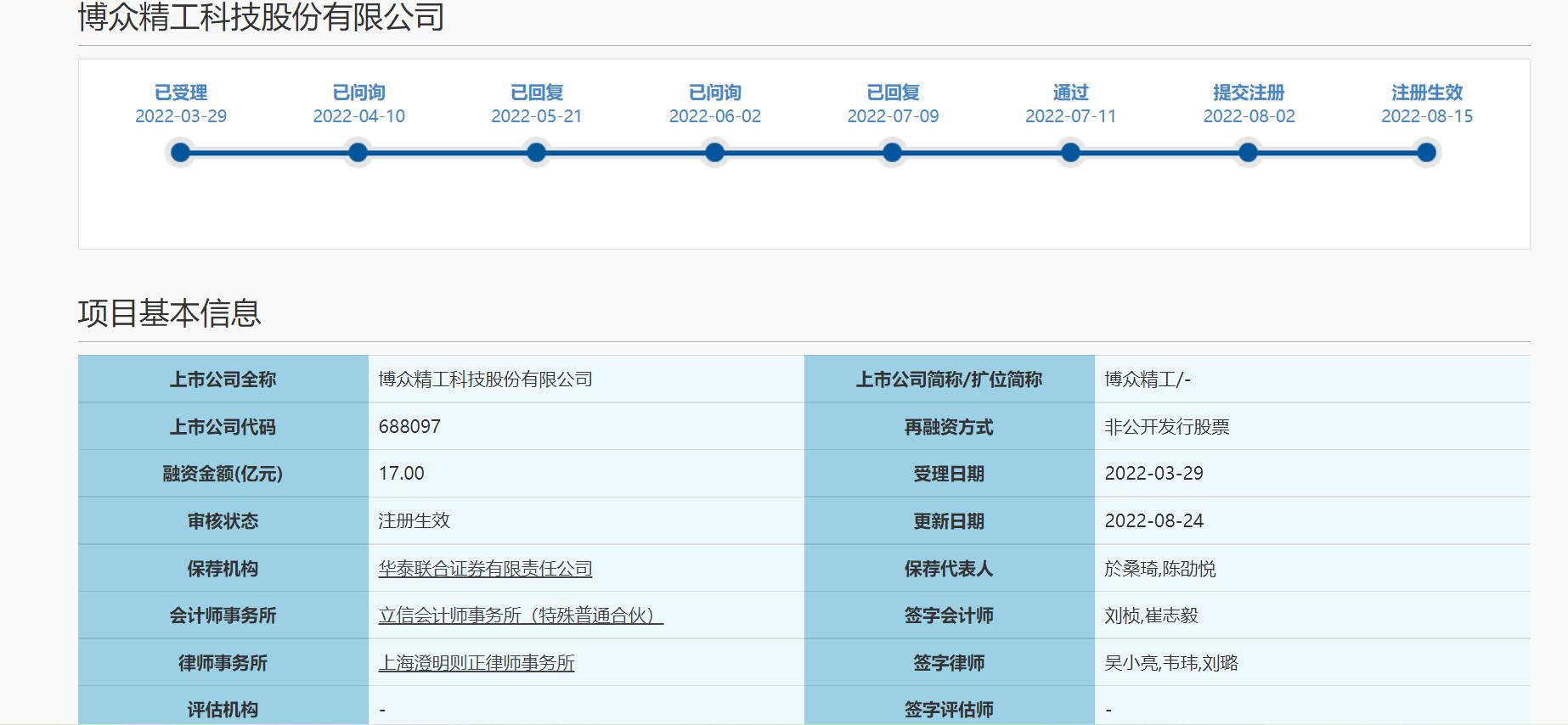
Task: Click the 已受理 stage label
Action: 181,93
